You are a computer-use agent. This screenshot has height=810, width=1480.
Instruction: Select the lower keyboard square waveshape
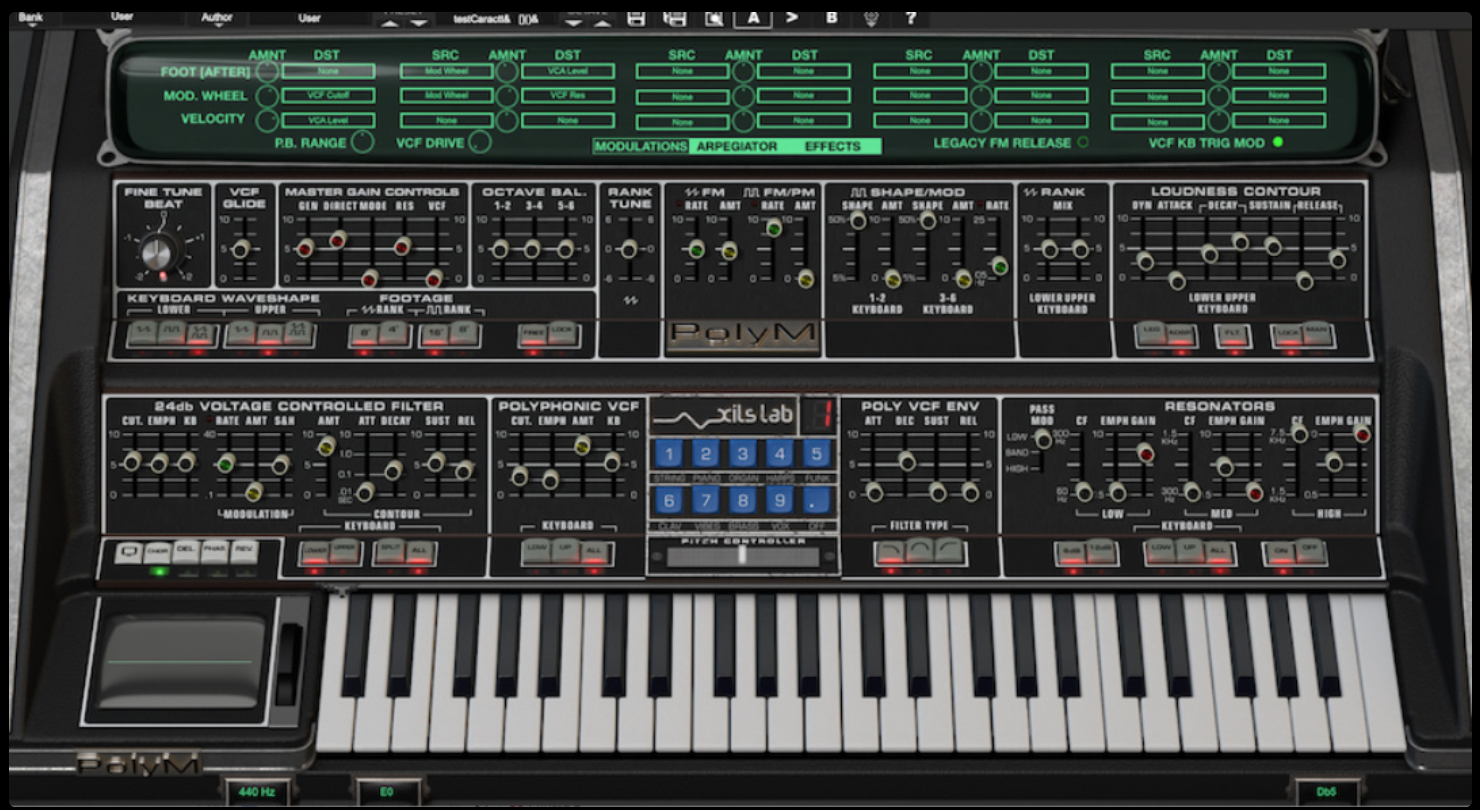(170, 333)
